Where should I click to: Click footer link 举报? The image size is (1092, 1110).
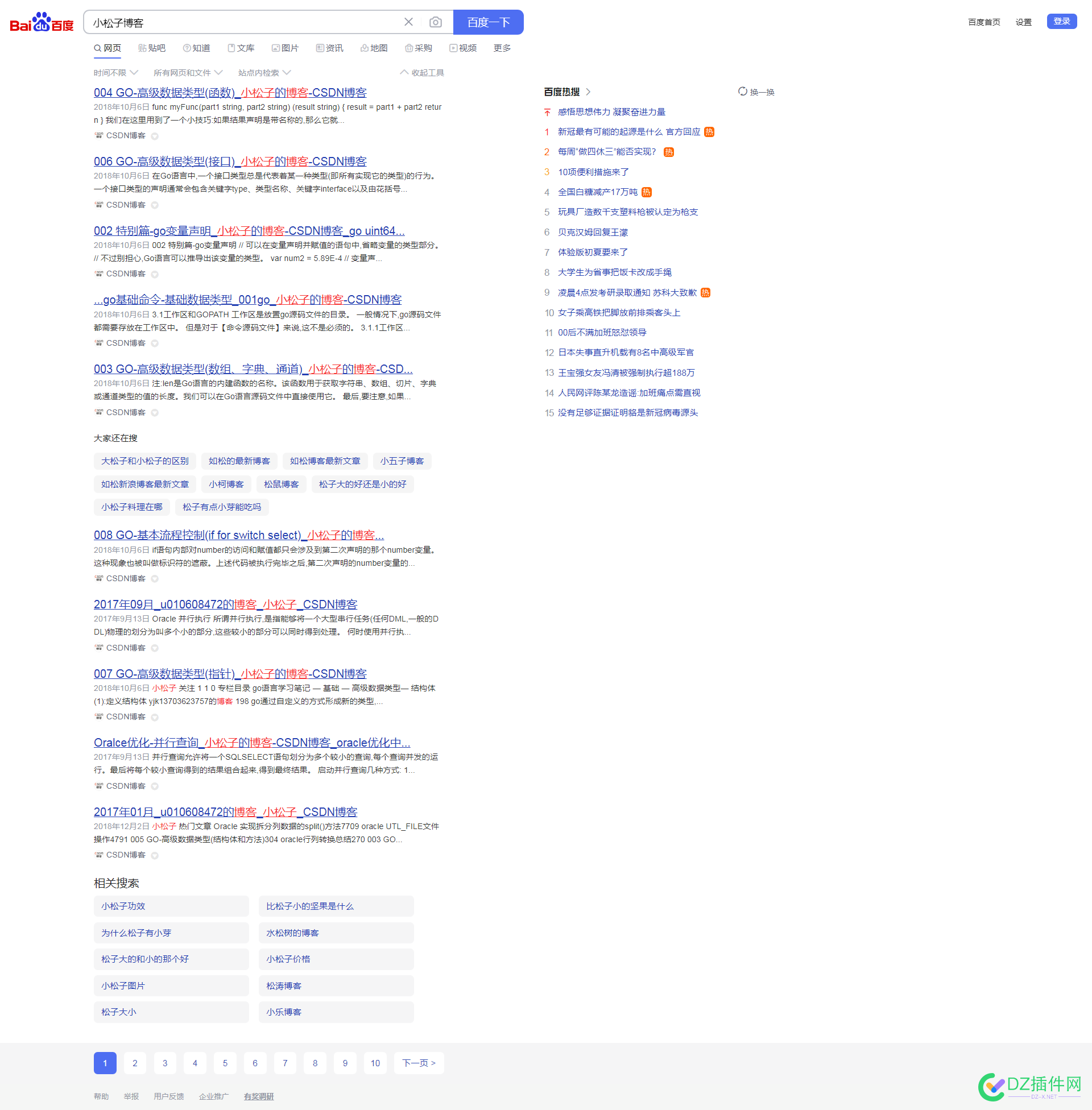[131, 1096]
